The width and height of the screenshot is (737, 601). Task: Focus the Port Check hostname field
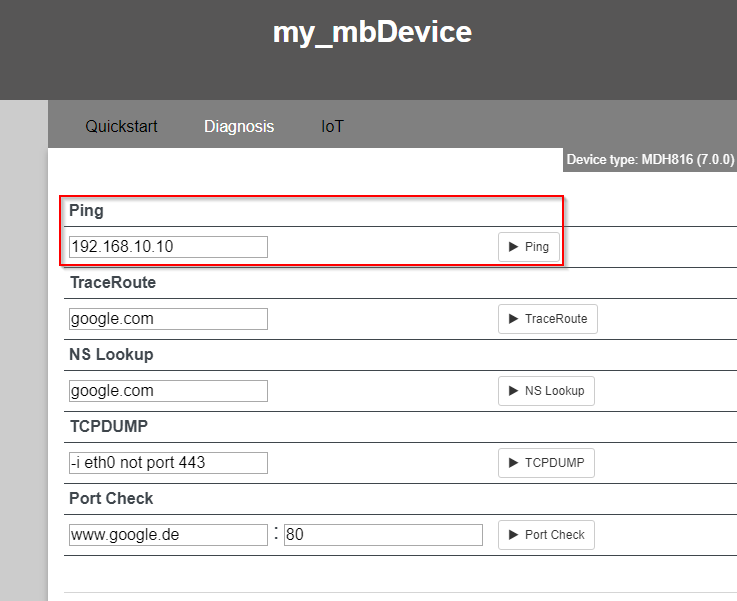click(x=168, y=535)
